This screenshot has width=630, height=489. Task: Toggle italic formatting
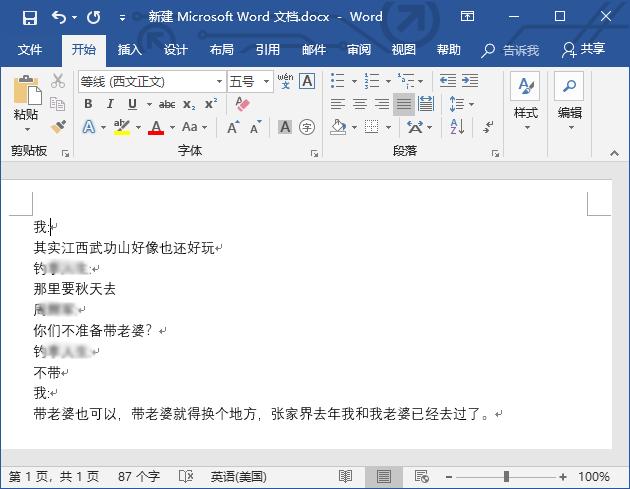[x=110, y=104]
